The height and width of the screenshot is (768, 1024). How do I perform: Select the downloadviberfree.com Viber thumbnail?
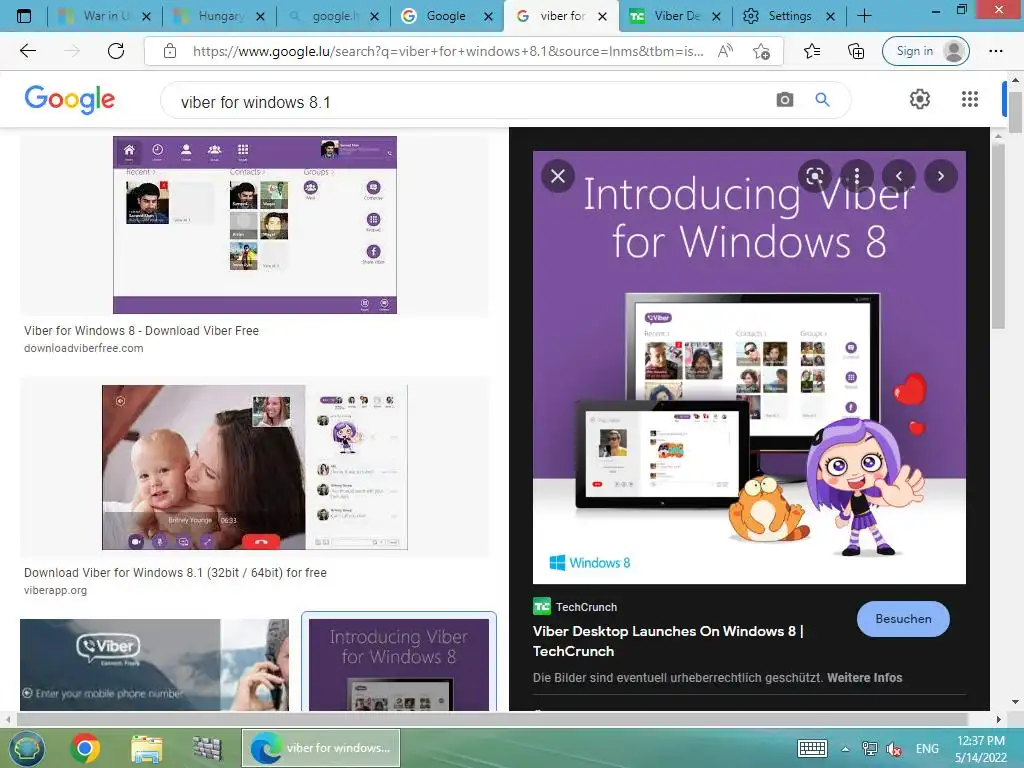(255, 225)
